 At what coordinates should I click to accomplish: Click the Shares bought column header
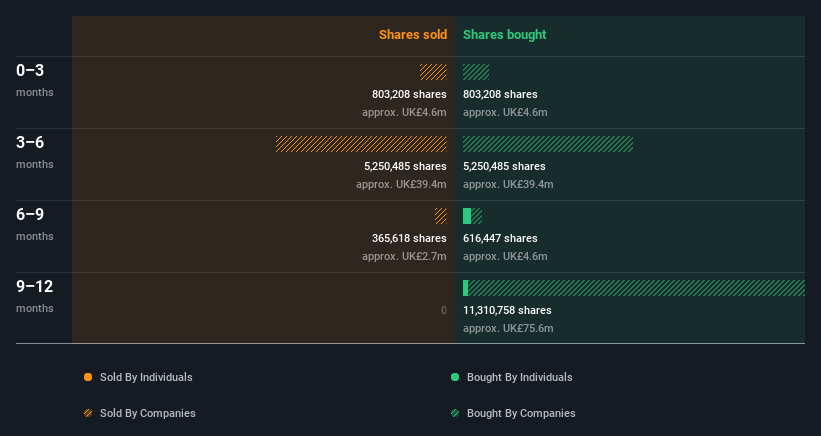504,35
